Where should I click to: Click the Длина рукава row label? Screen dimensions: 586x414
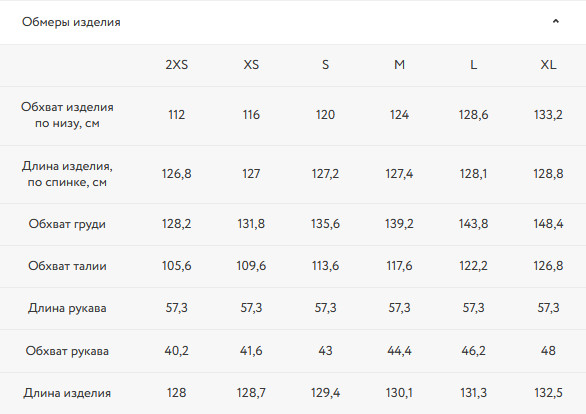click(67, 308)
